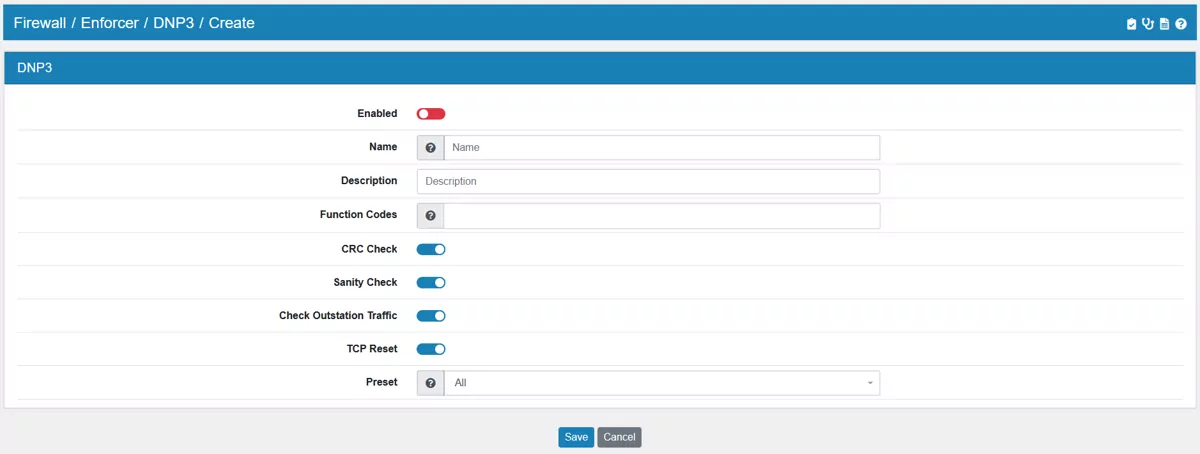1200x454 pixels.
Task: Click the help icon next to Name field
Action: 430,148
